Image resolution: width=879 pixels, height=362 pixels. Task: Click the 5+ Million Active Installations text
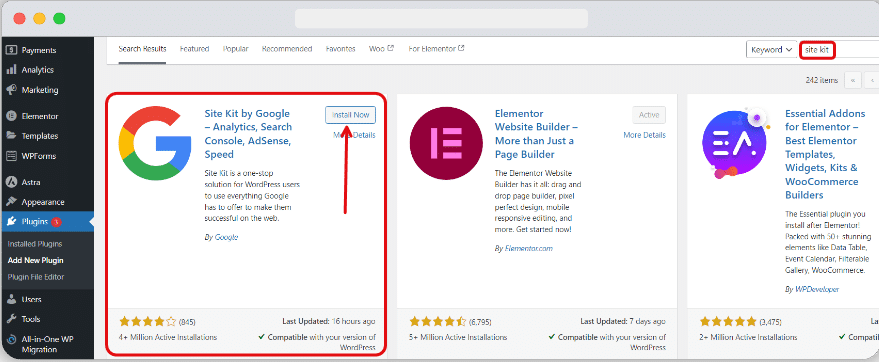pos(459,337)
